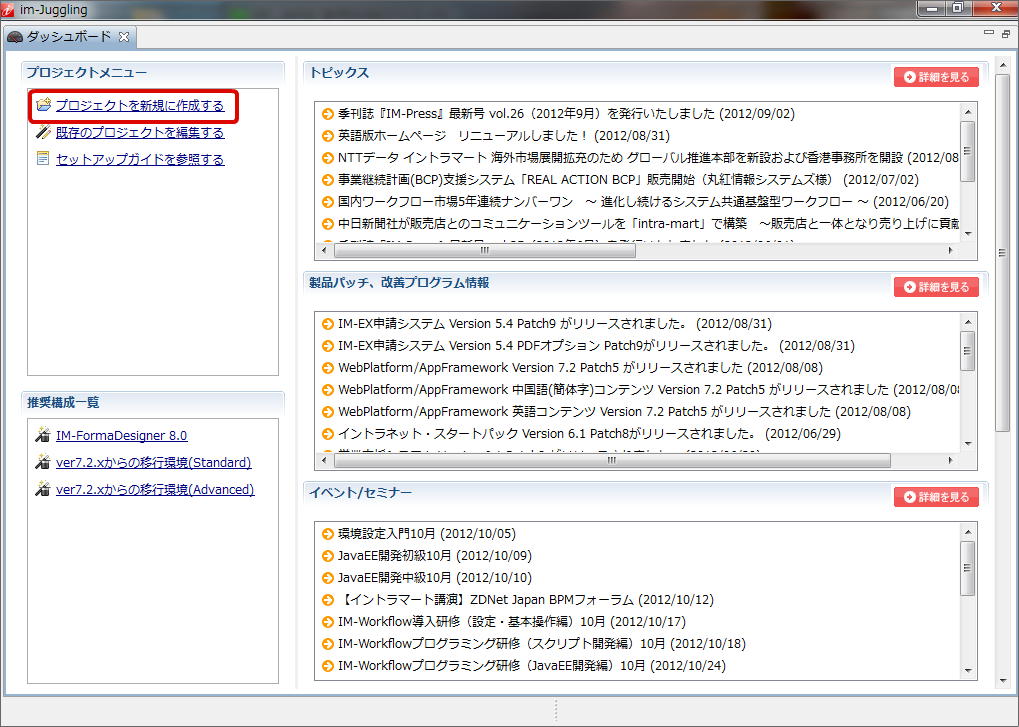Click arrow icon beside 中国語(簡体字)コンテンツ entry
The width and height of the screenshot is (1019, 727).
click(328, 390)
